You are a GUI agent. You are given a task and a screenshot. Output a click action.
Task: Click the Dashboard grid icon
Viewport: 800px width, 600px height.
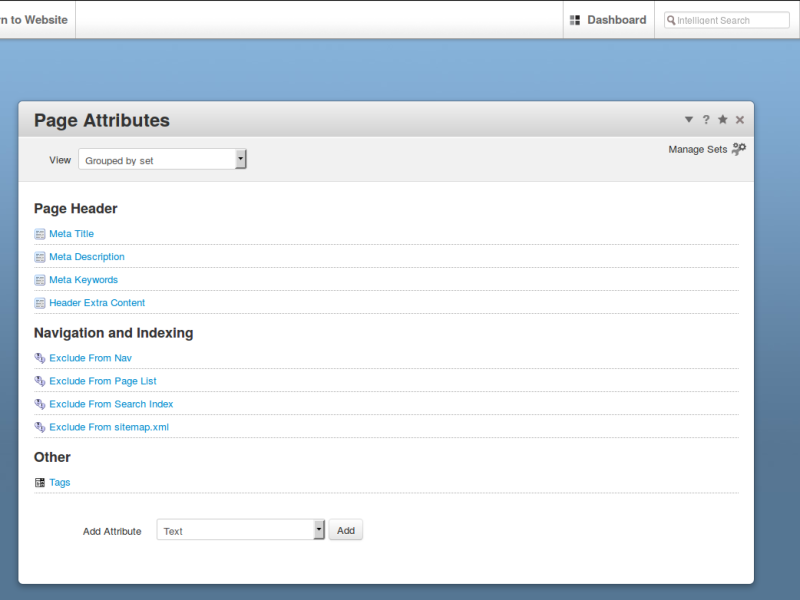574,20
